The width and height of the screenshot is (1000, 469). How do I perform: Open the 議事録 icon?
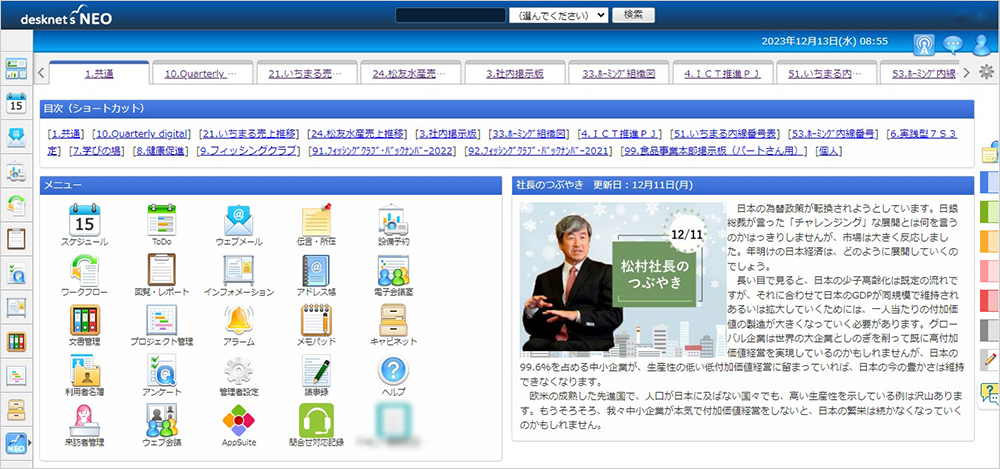click(x=316, y=375)
